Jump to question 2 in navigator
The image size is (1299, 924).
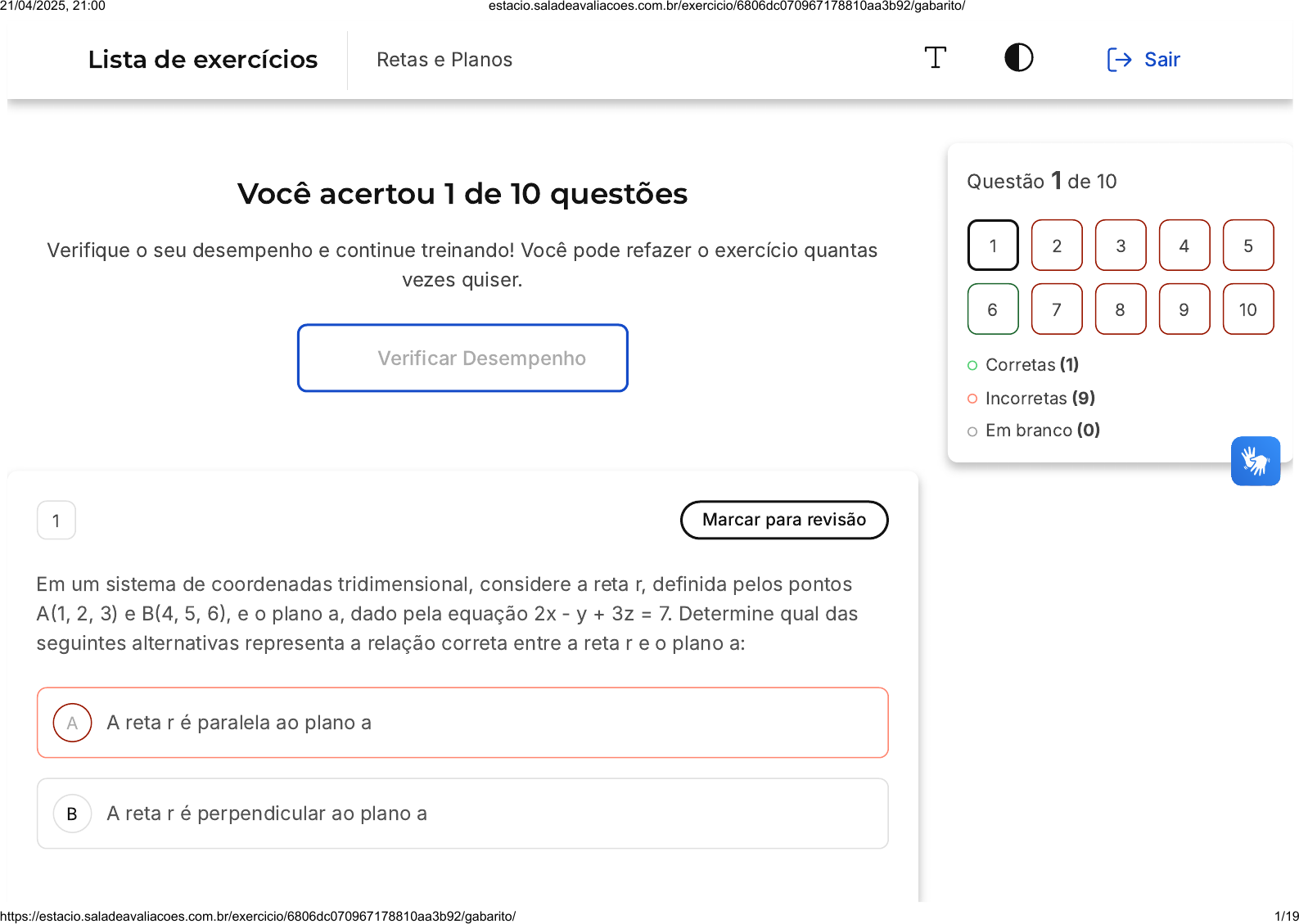coord(1057,246)
